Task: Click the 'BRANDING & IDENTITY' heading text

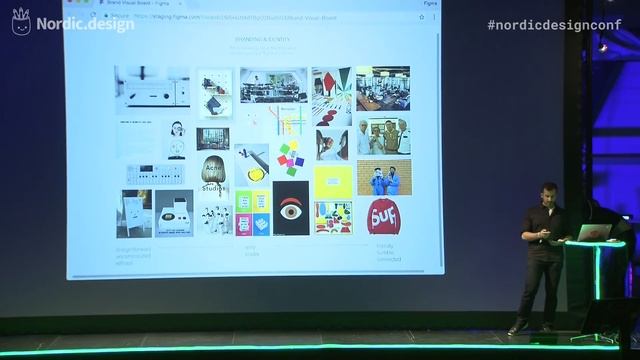Action: [x=262, y=39]
